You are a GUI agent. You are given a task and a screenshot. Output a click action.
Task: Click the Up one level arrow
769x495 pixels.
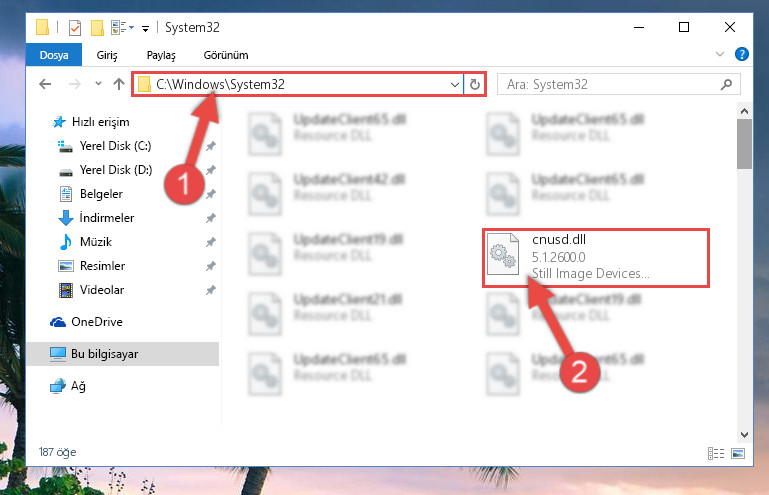click(x=119, y=84)
